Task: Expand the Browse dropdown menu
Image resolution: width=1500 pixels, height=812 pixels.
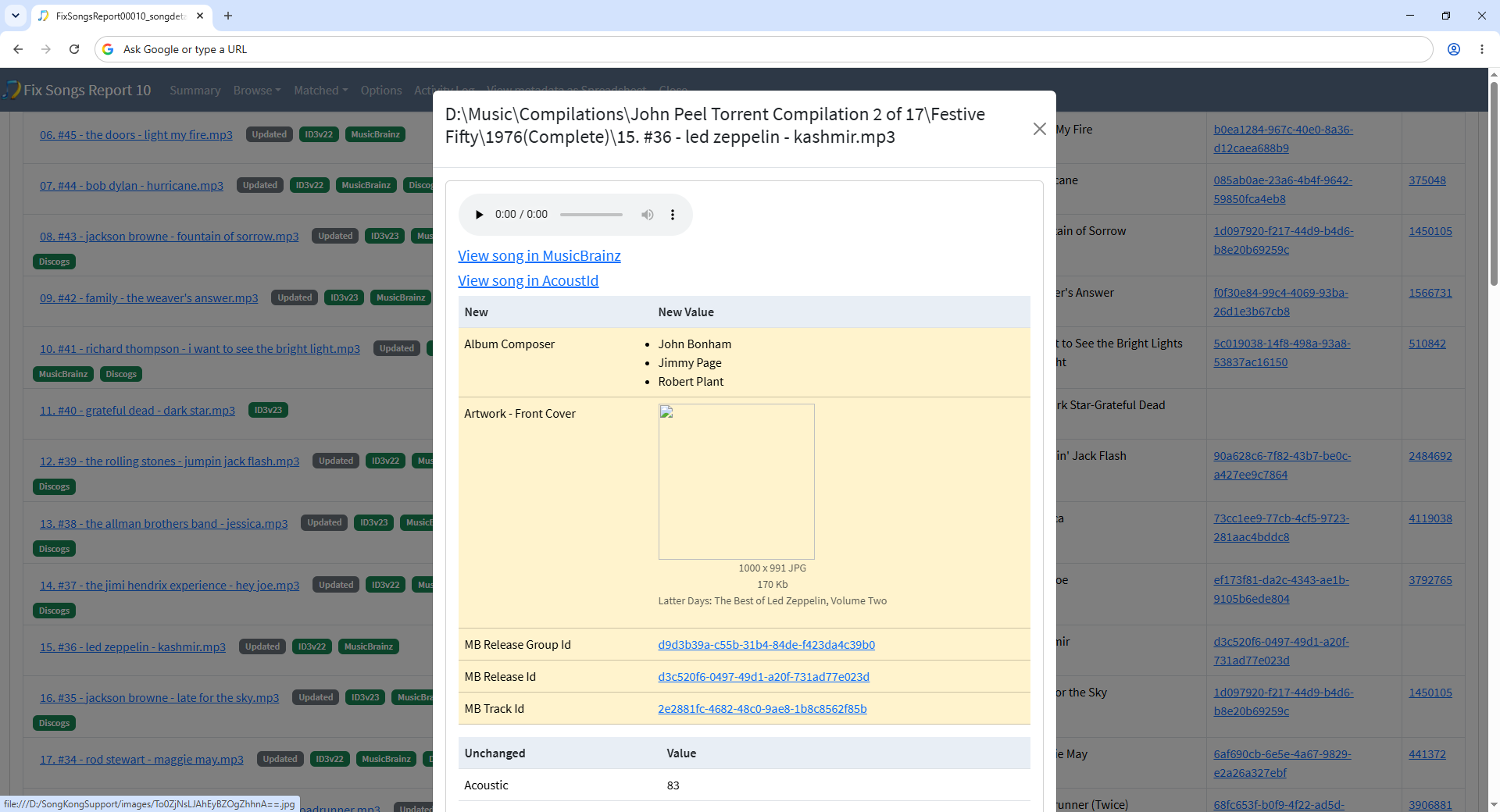Action: (x=257, y=91)
